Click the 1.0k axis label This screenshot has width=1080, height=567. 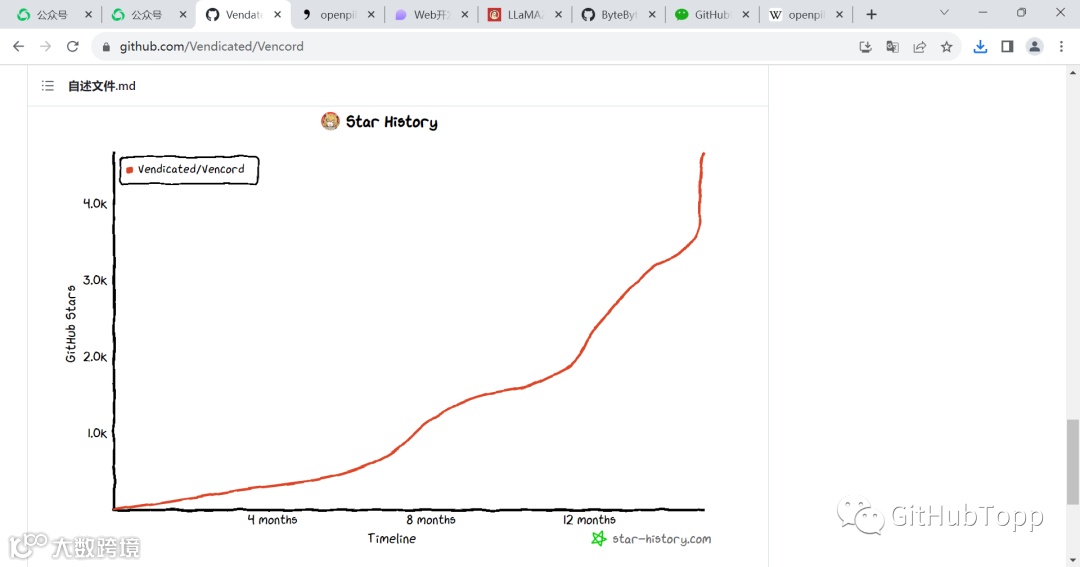(x=96, y=433)
